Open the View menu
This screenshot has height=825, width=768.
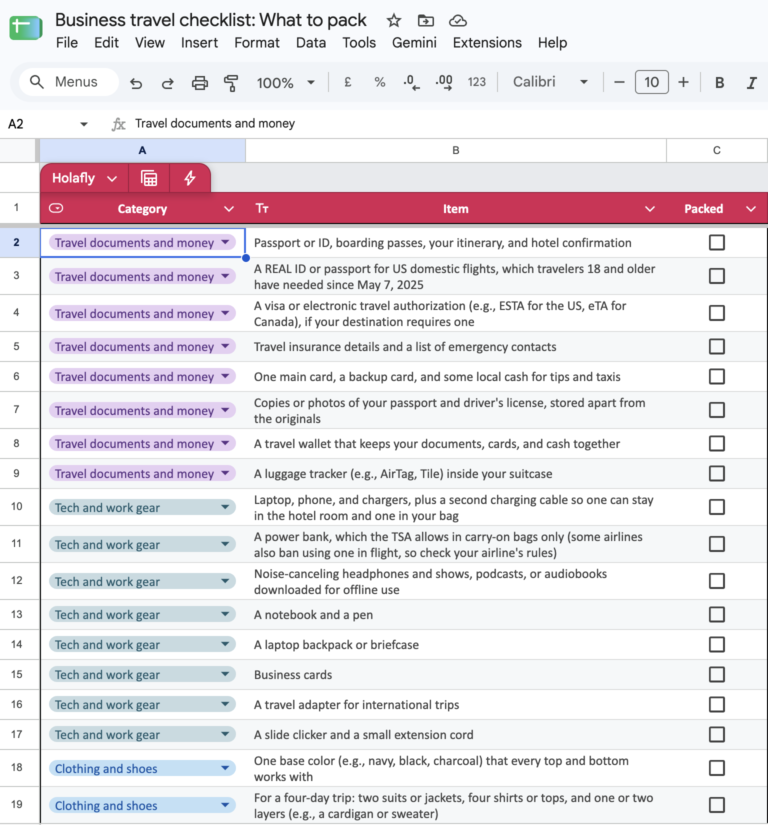coord(150,43)
